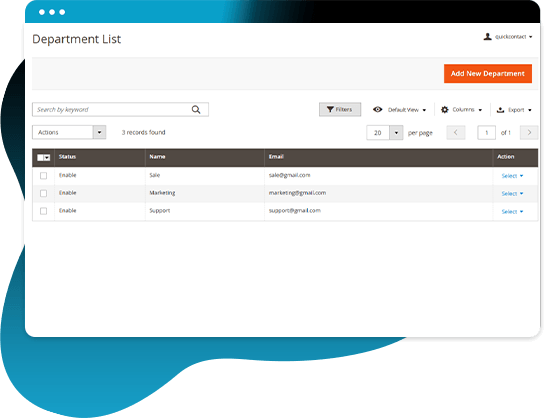Check the Support department checkbox
Viewport: 546px width, 418px height.
[44, 211]
